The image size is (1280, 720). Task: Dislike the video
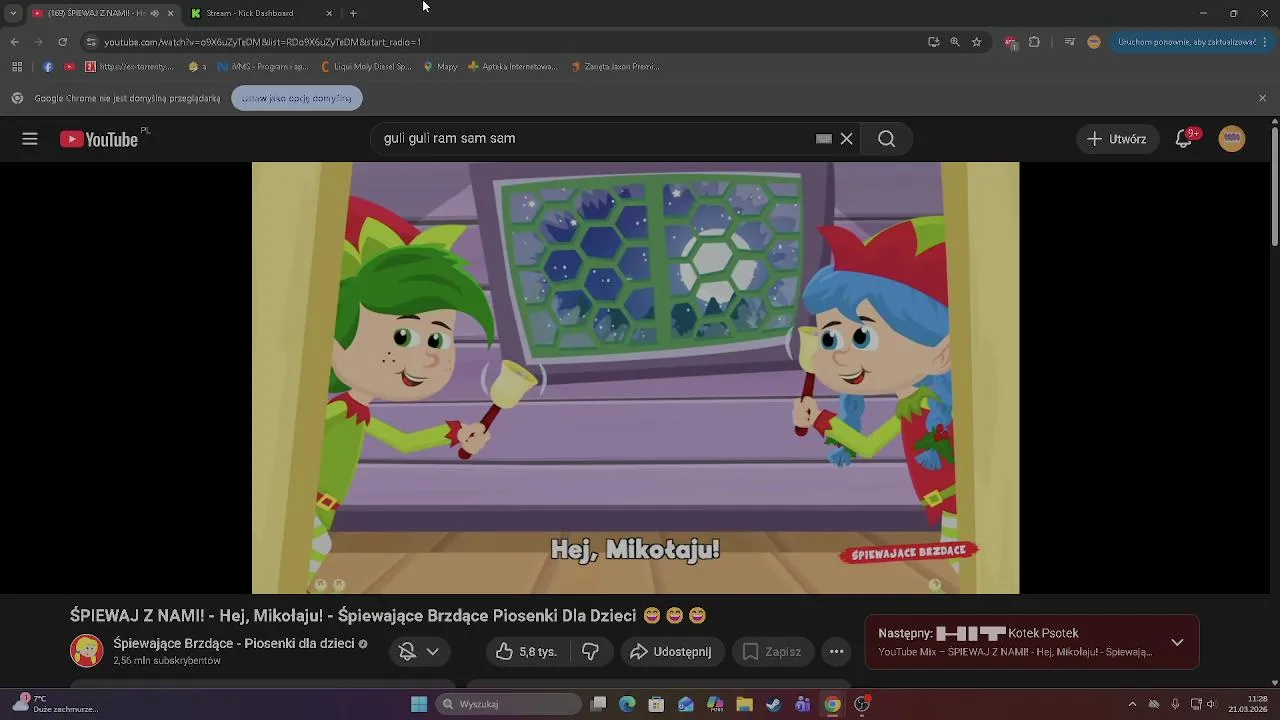591,652
